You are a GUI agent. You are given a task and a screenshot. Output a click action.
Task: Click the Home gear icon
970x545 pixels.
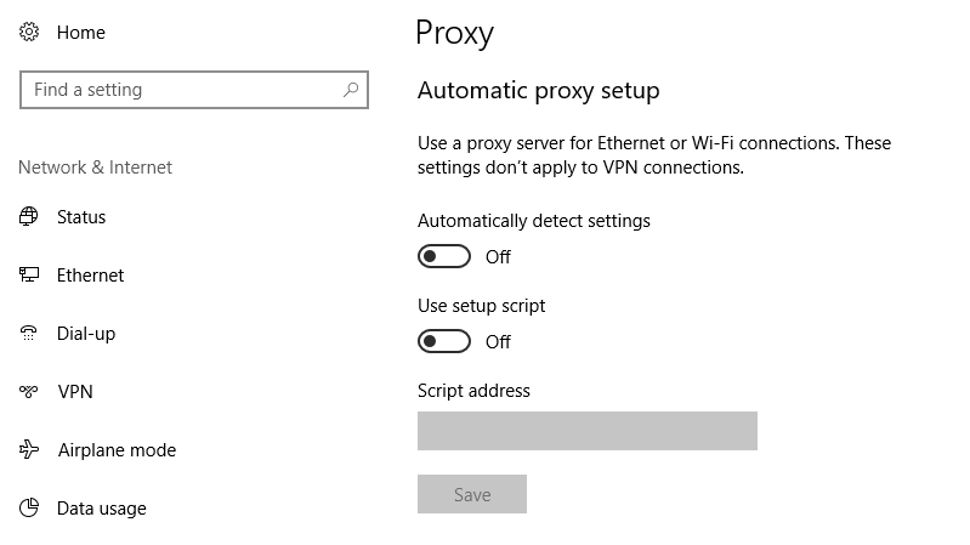(x=29, y=33)
